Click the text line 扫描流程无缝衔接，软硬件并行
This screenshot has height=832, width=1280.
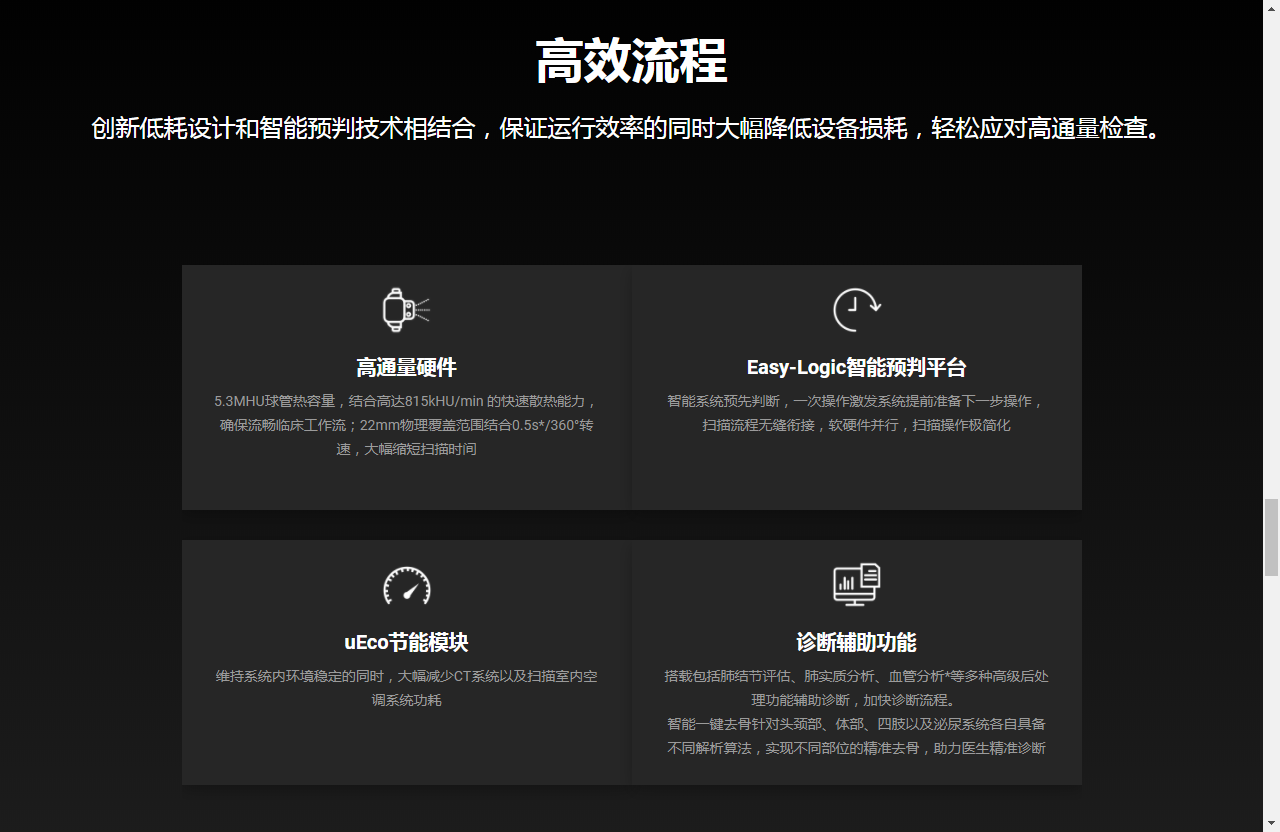point(856,425)
